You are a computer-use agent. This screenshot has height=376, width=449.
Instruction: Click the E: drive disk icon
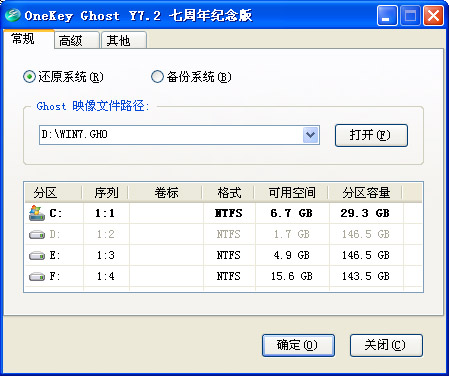pyautogui.click(x=37, y=256)
